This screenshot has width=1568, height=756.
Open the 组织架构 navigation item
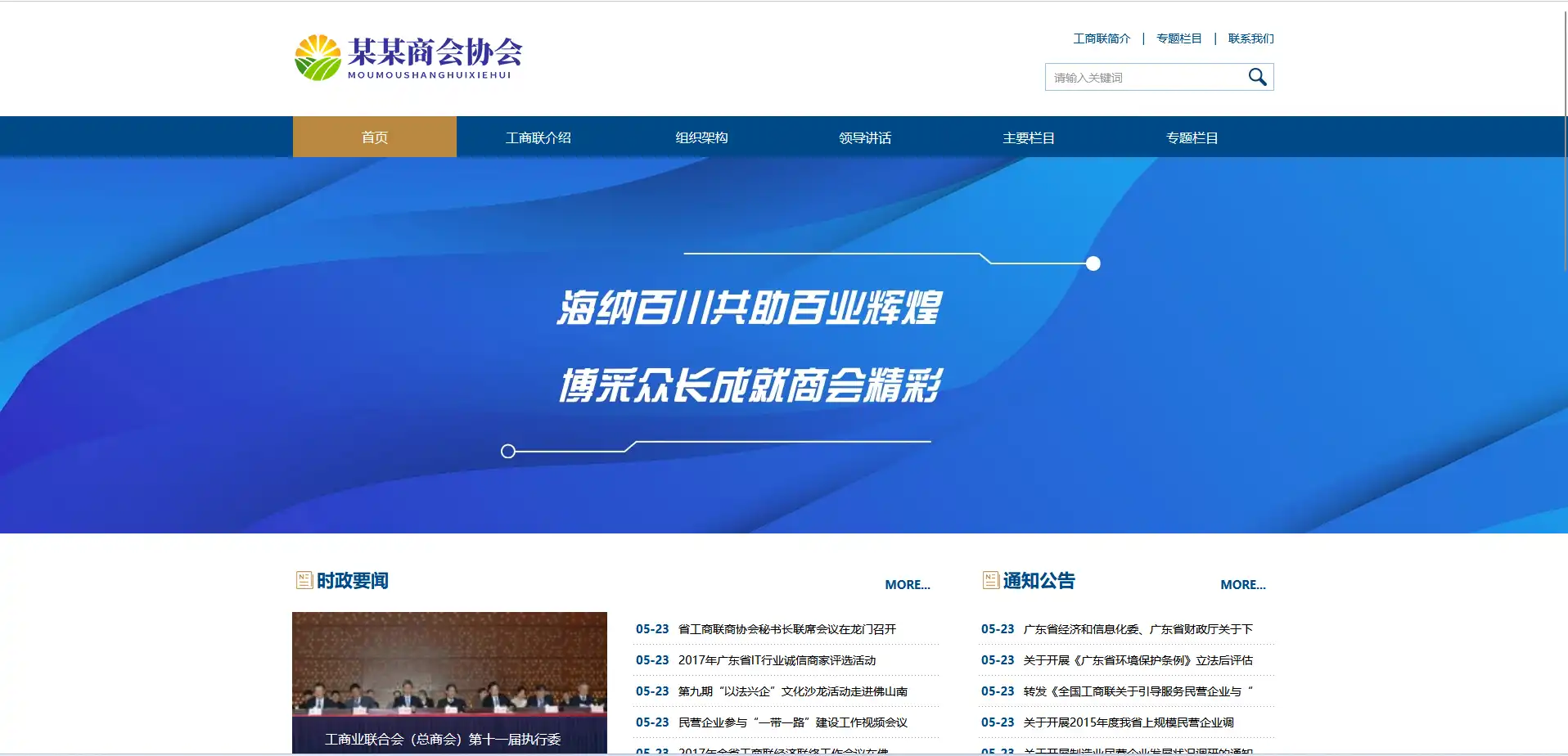click(701, 137)
